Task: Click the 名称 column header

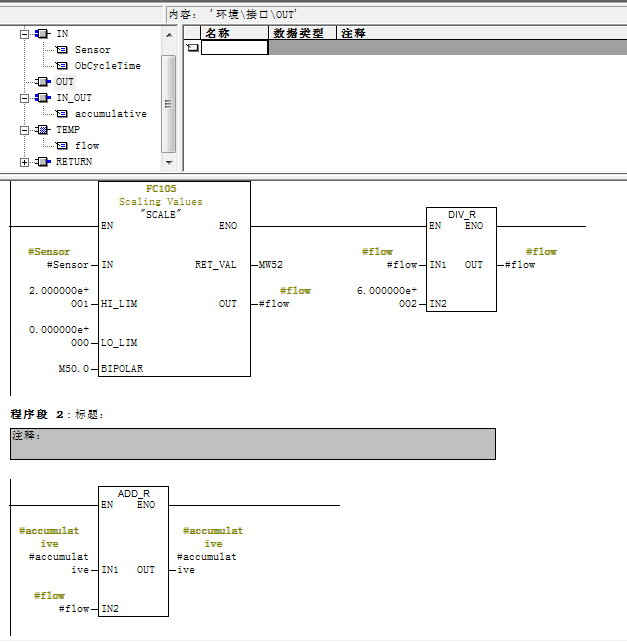Action: (x=234, y=33)
